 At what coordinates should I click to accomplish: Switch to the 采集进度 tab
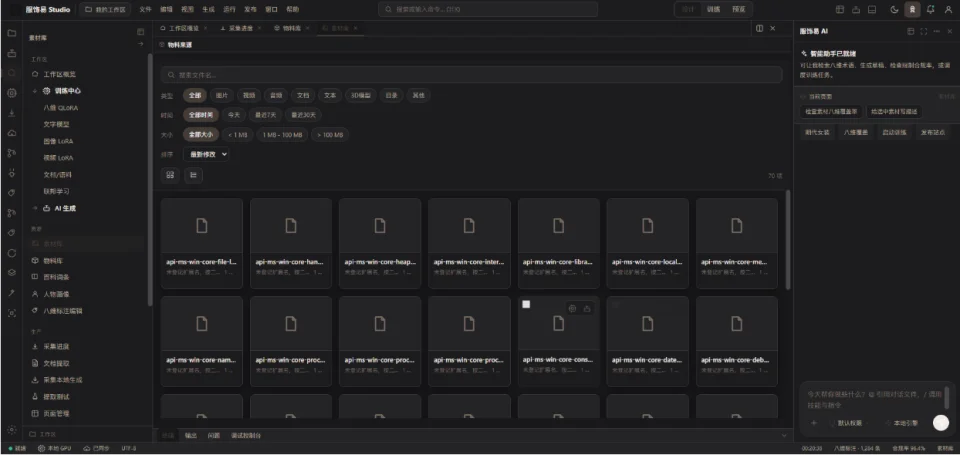tap(239, 28)
